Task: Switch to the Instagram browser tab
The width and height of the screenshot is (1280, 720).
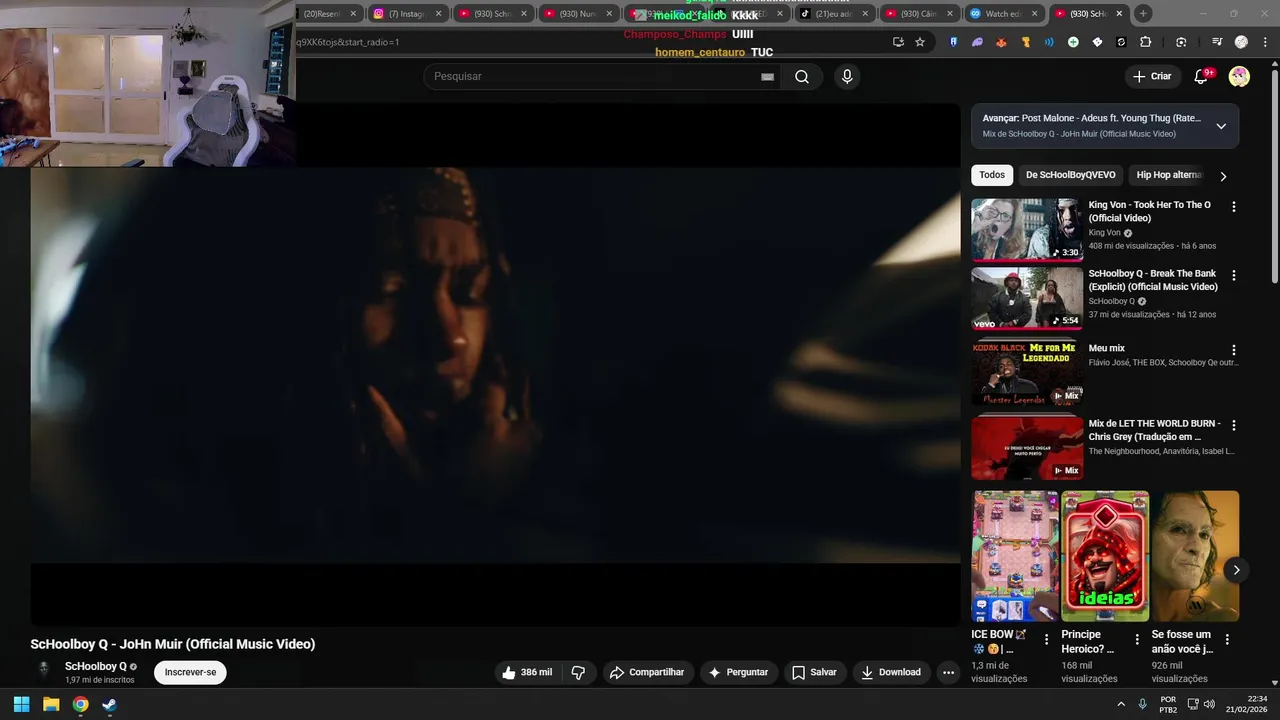Action: [x=406, y=14]
